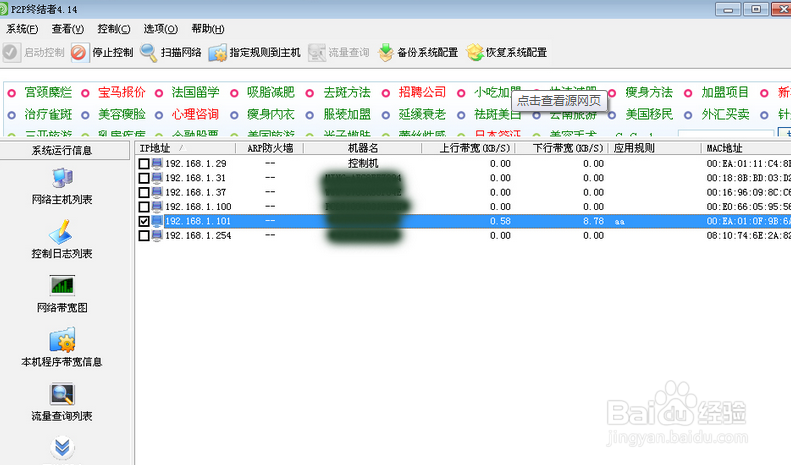The width and height of the screenshot is (791, 465).
Task: Click the 停止控制 stop icon
Action: click(79, 52)
